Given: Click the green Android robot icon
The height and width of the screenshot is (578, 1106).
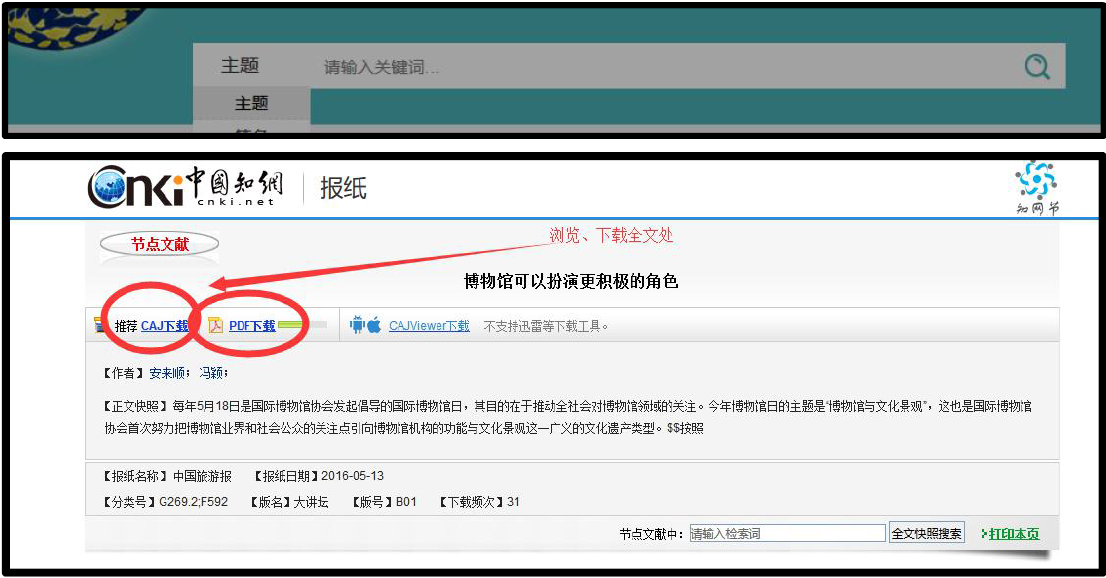Looking at the screenshot, I should click(x=356, y=325).
